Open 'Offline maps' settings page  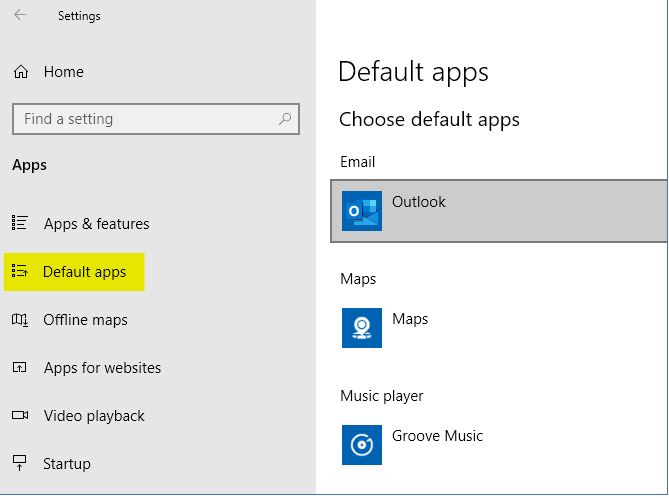point(85,320)
